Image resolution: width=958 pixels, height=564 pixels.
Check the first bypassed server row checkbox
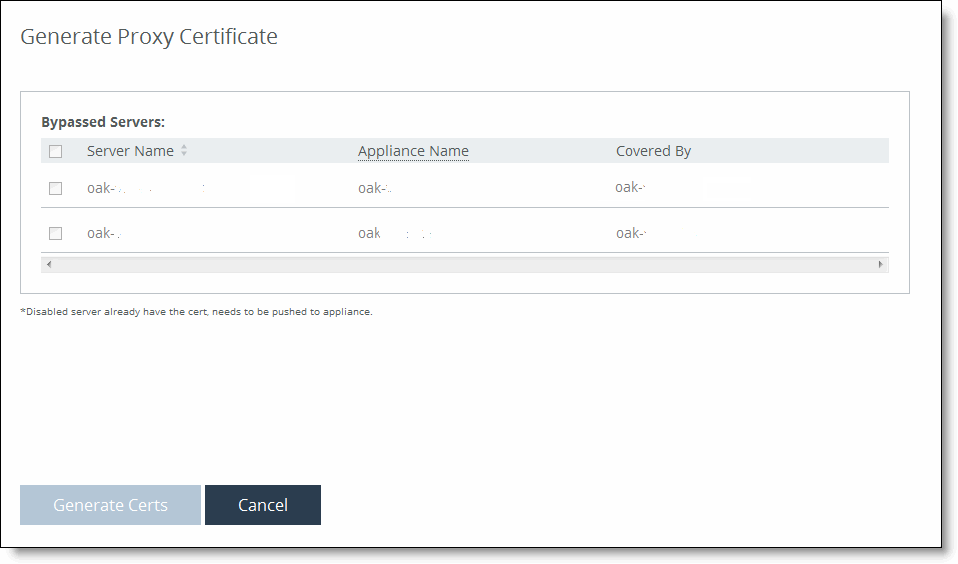[x=56, y=188]
